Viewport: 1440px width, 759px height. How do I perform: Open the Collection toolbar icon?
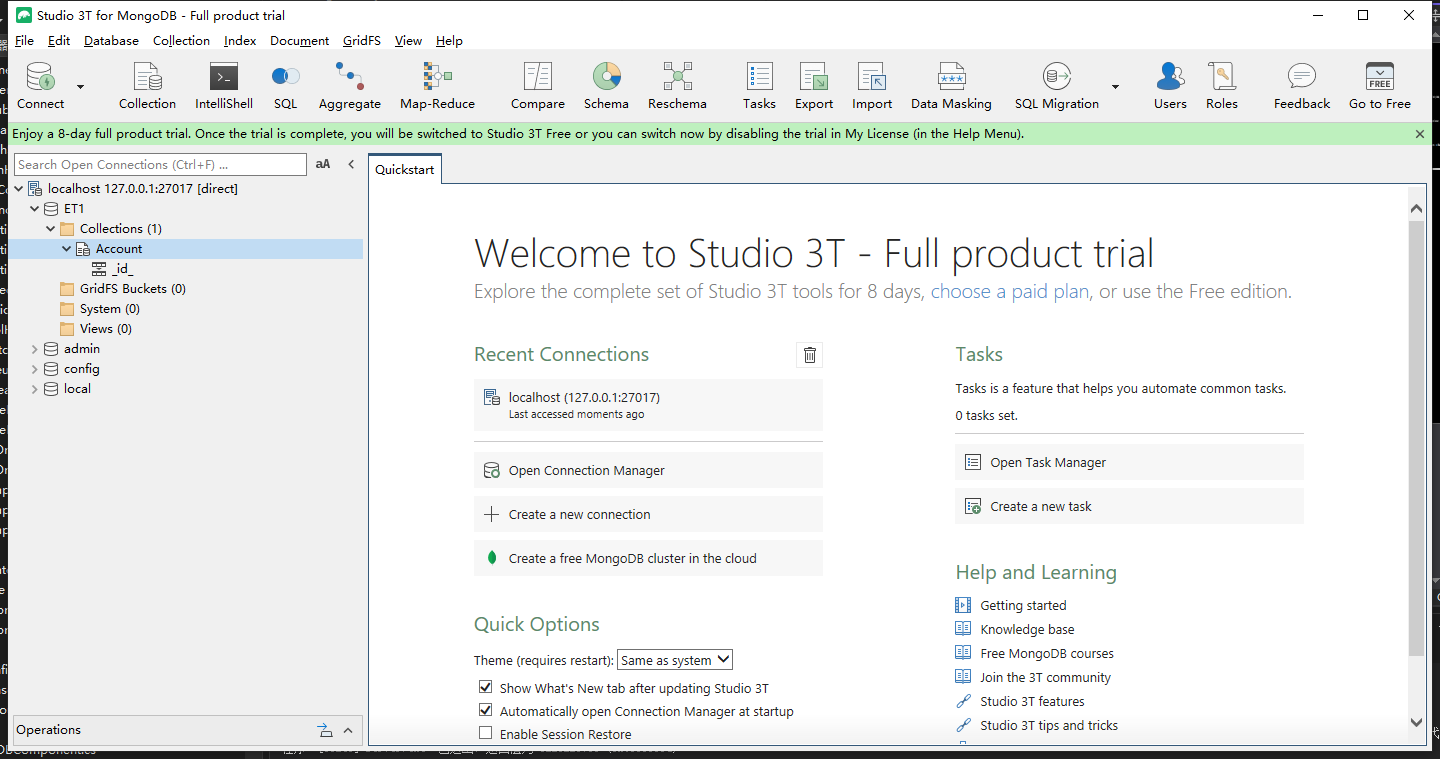(x=147, y=86)
